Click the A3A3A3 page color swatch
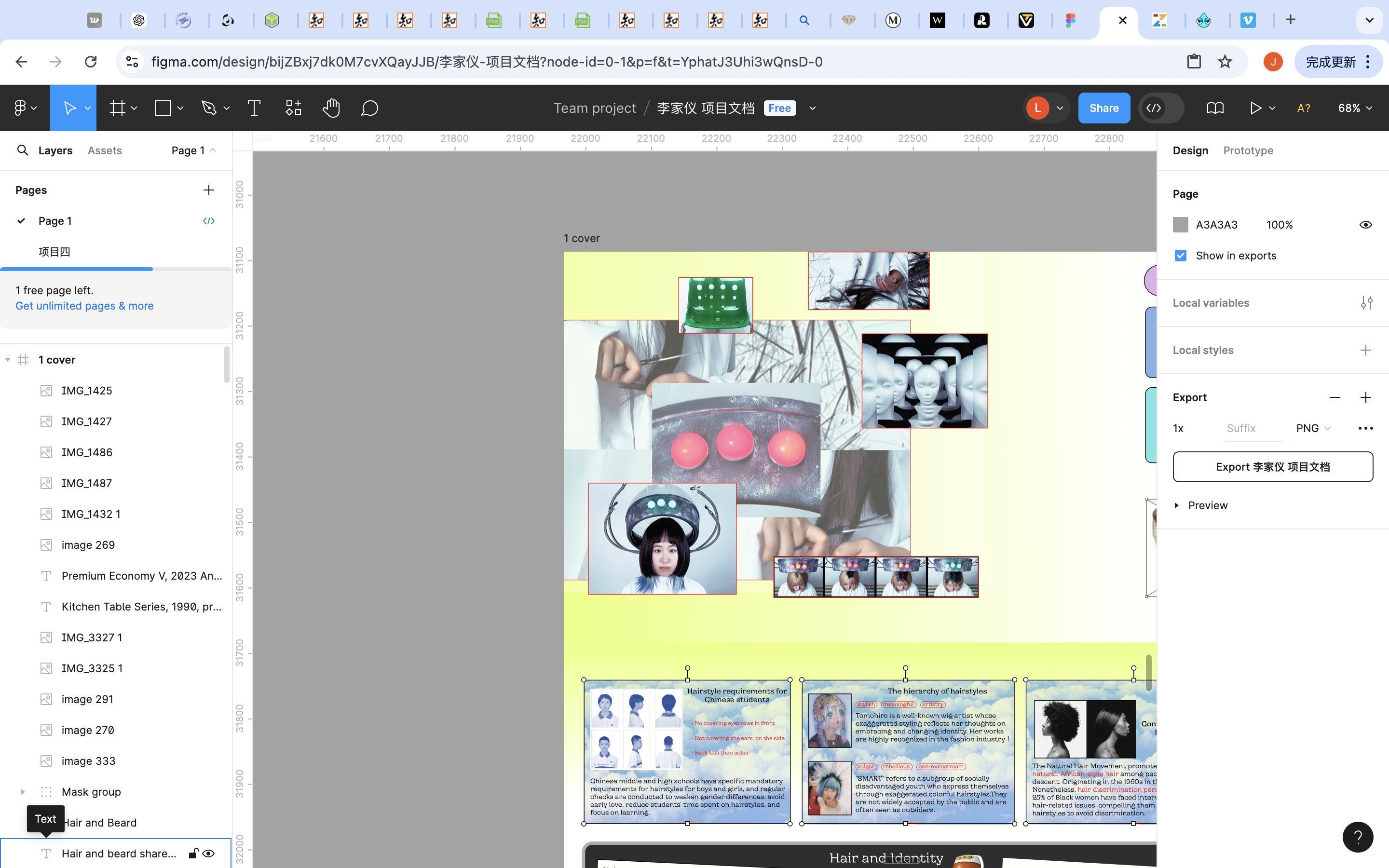 [1180, 224]
